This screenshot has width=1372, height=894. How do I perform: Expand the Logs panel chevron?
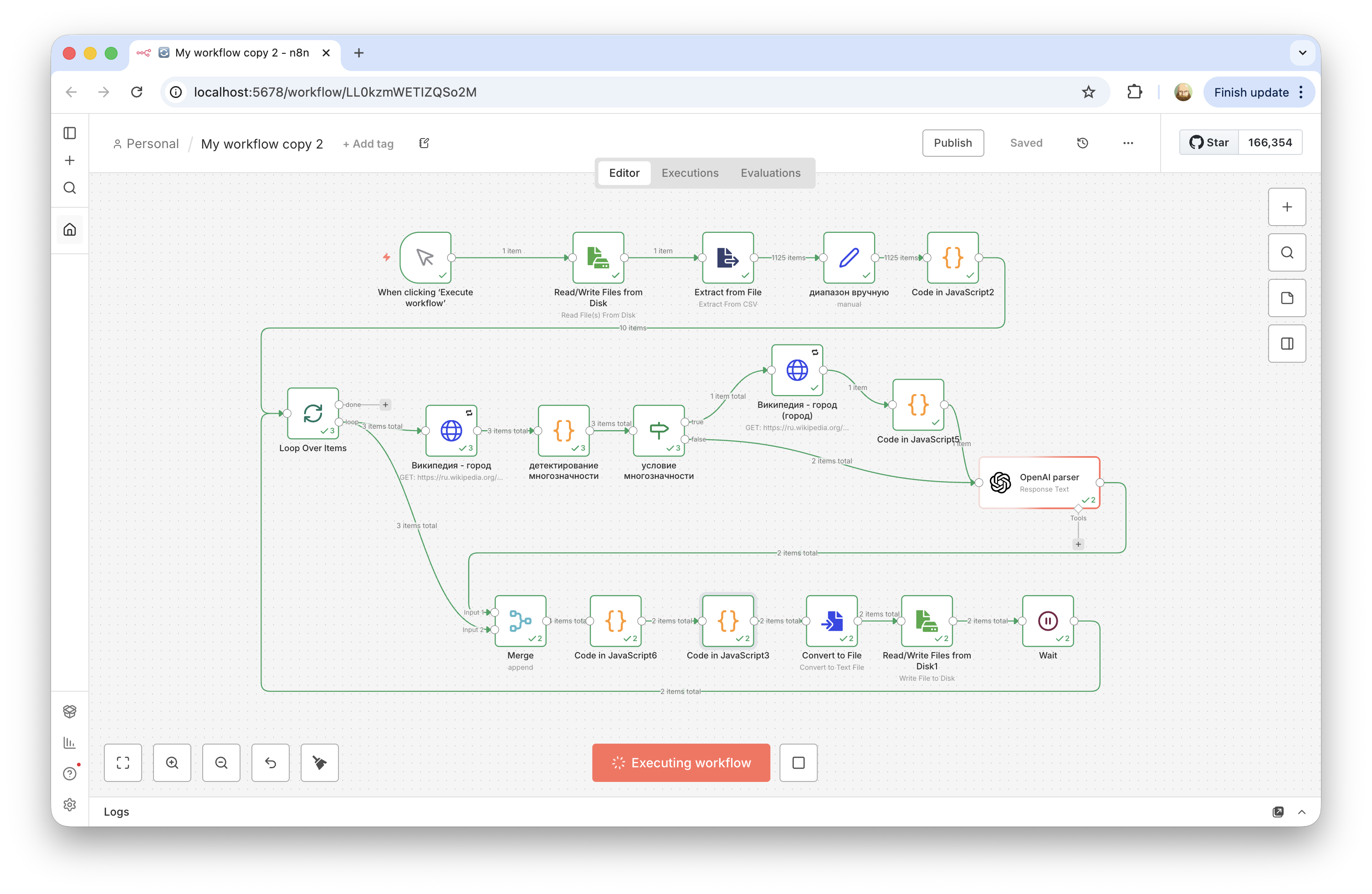1301,812
